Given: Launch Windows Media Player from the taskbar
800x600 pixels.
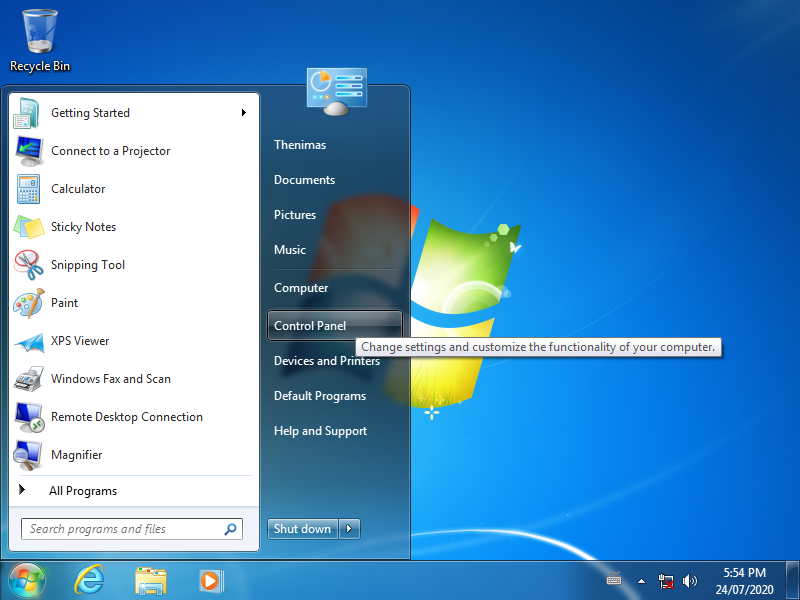Looking at the screenshot, I should [211, 581].
